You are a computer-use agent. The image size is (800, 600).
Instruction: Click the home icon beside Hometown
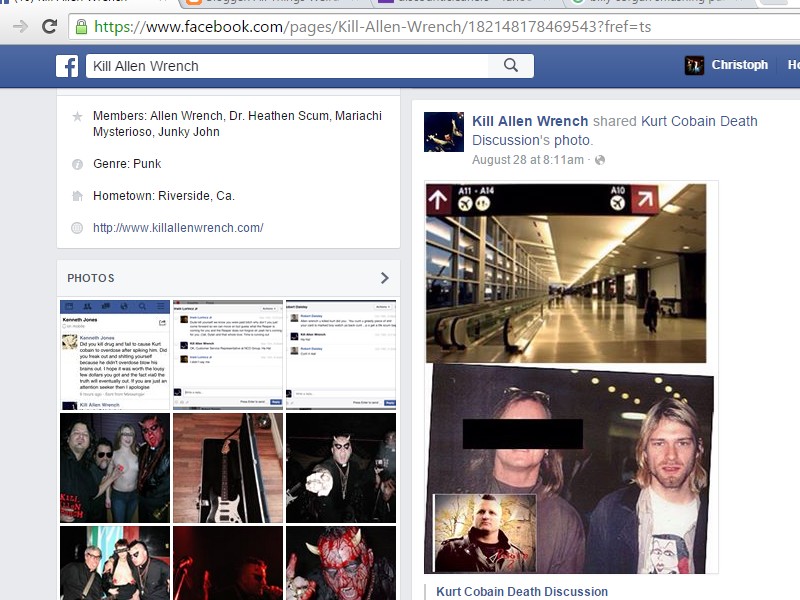(77, 196)
